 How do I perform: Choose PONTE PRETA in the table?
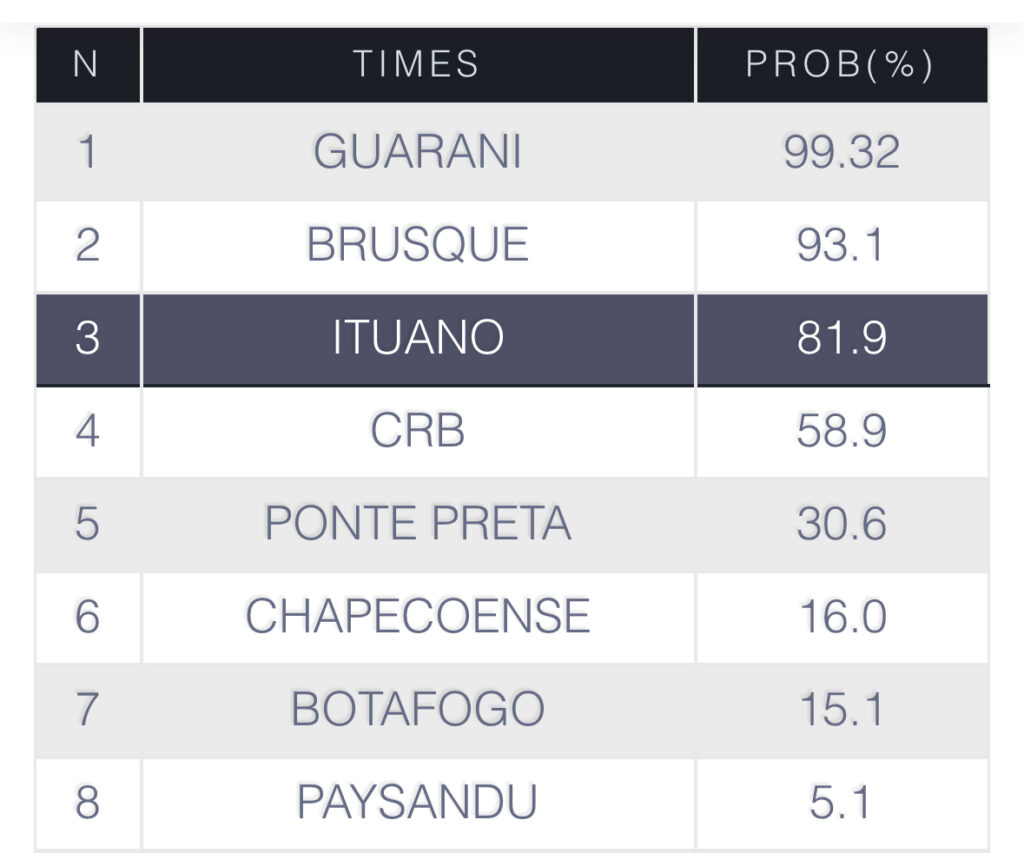(417, 524)
